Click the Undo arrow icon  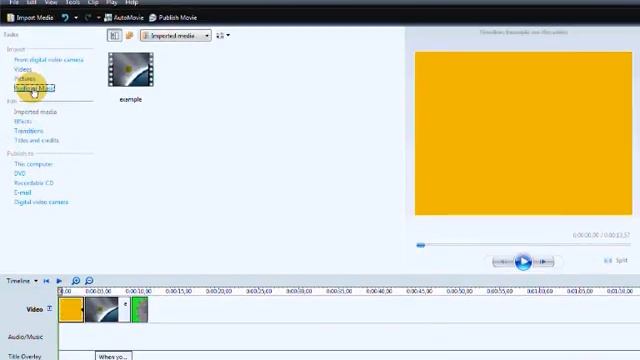tap(65, 18)
